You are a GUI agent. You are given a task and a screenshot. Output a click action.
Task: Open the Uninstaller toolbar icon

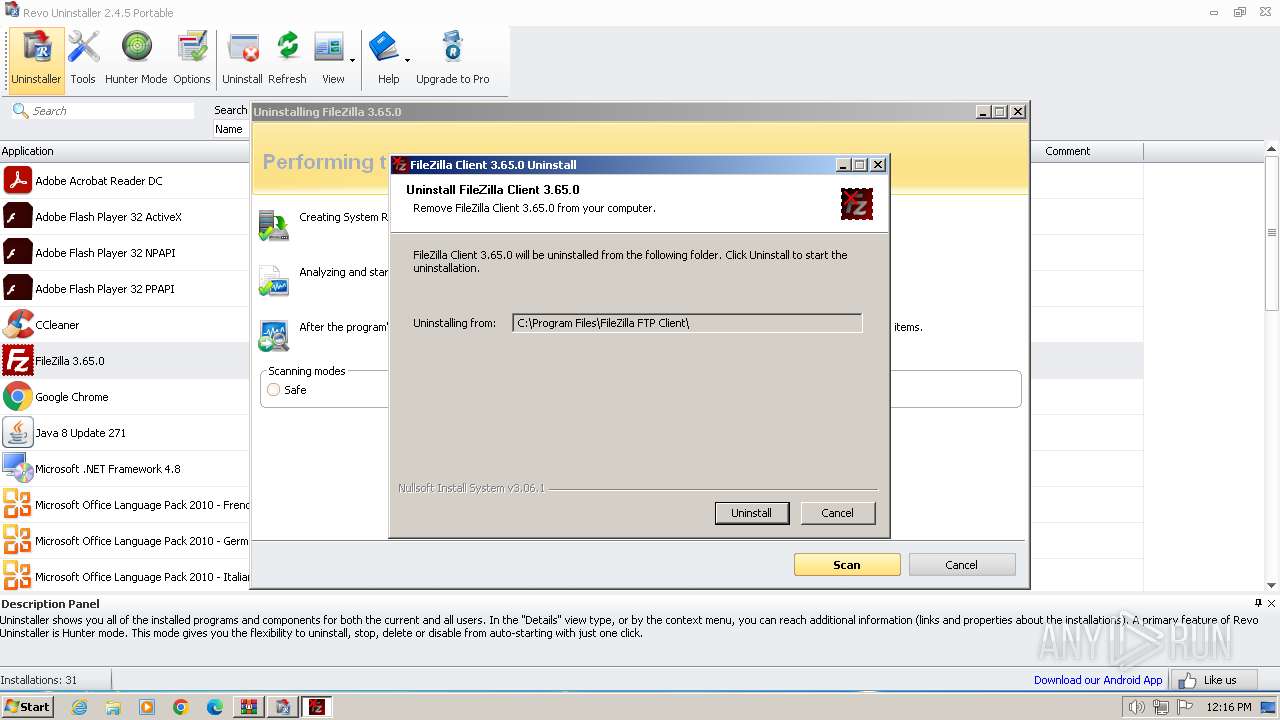click(36, 58)
